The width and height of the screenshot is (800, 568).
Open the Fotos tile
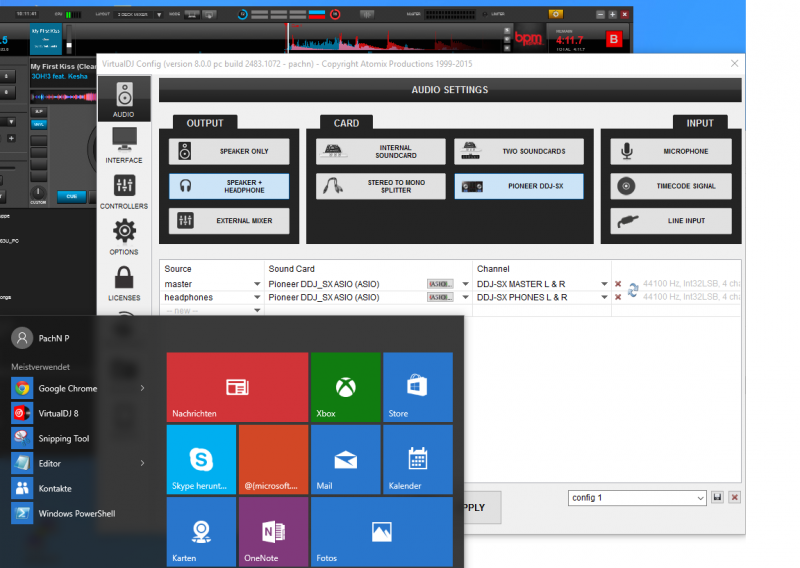[382, 532]
